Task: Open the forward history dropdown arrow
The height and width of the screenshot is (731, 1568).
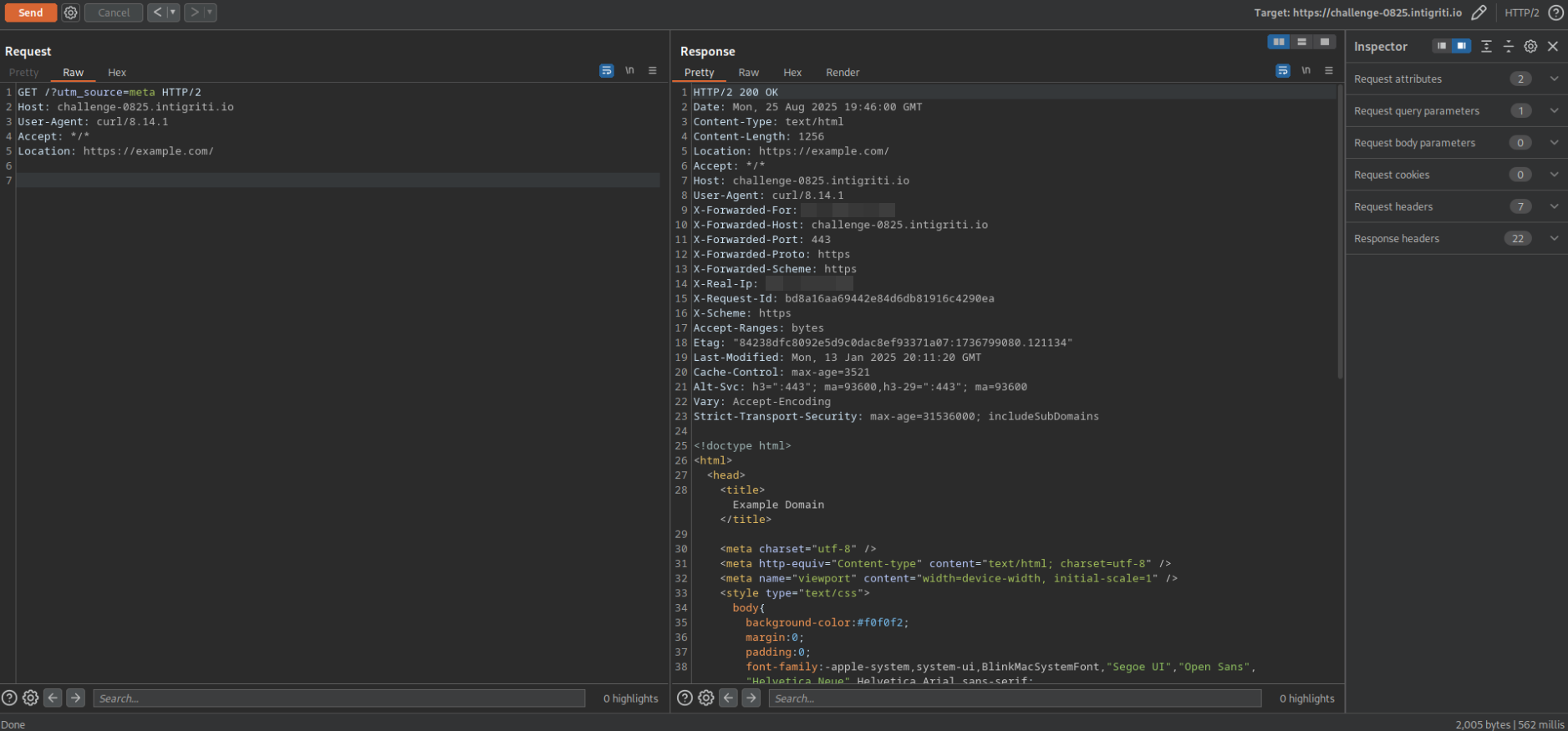Action: coord(210,13)
